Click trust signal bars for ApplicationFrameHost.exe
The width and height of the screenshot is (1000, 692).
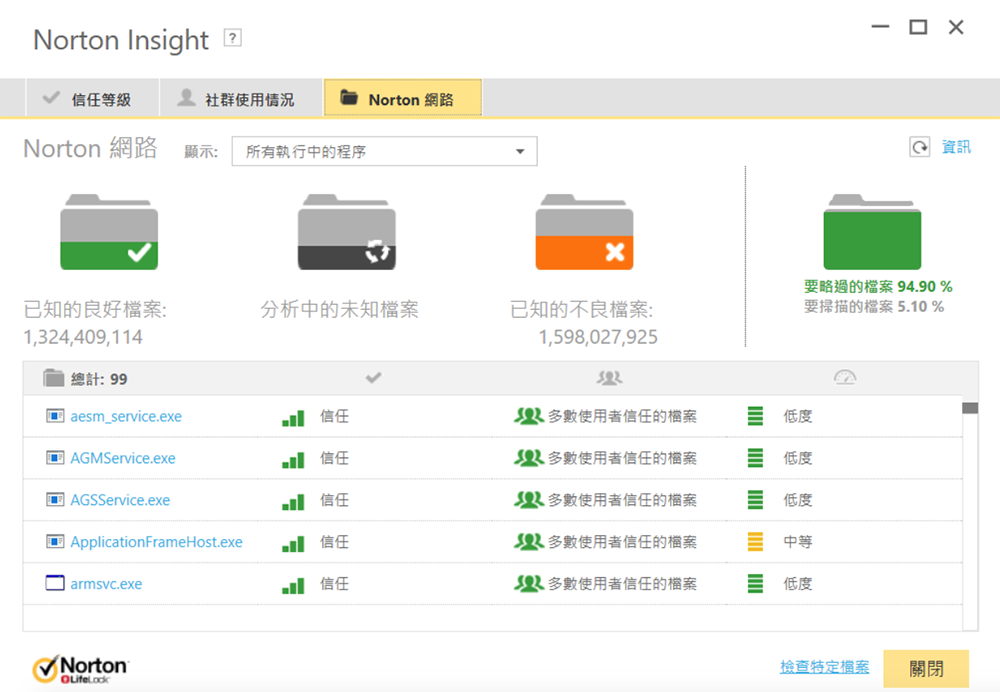pyautogui.click(x=293, y=544)
